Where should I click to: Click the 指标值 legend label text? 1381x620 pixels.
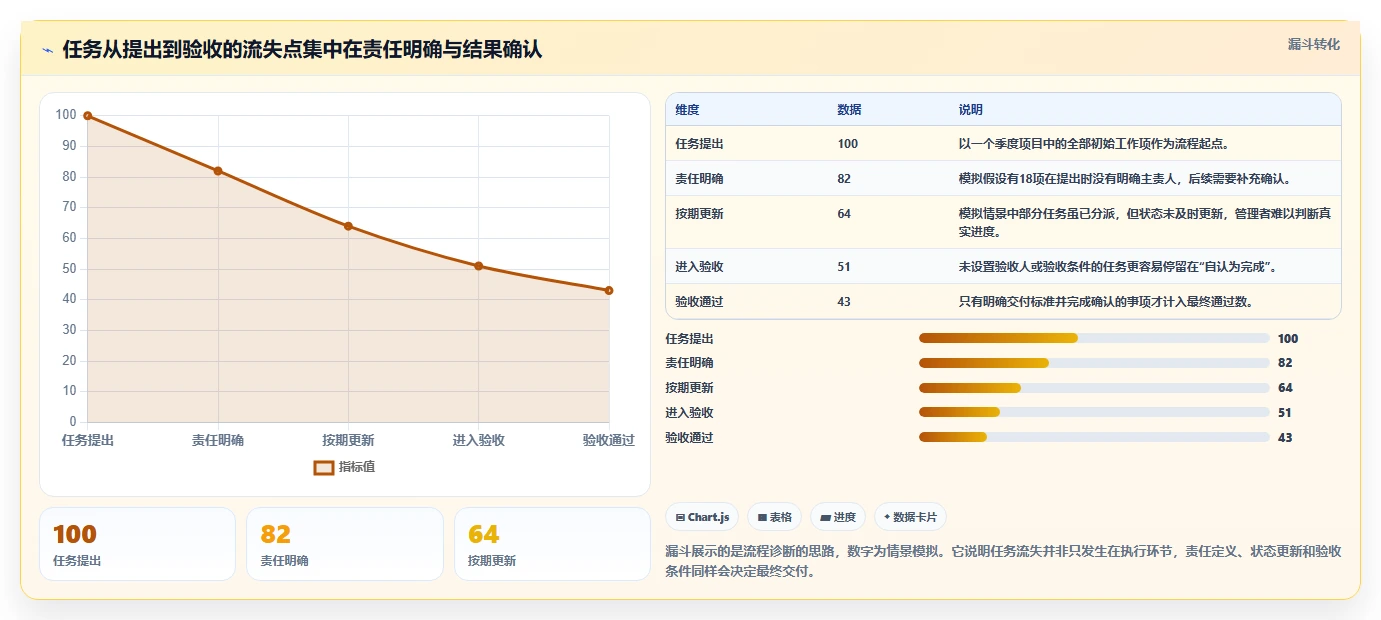pos(357,467)
